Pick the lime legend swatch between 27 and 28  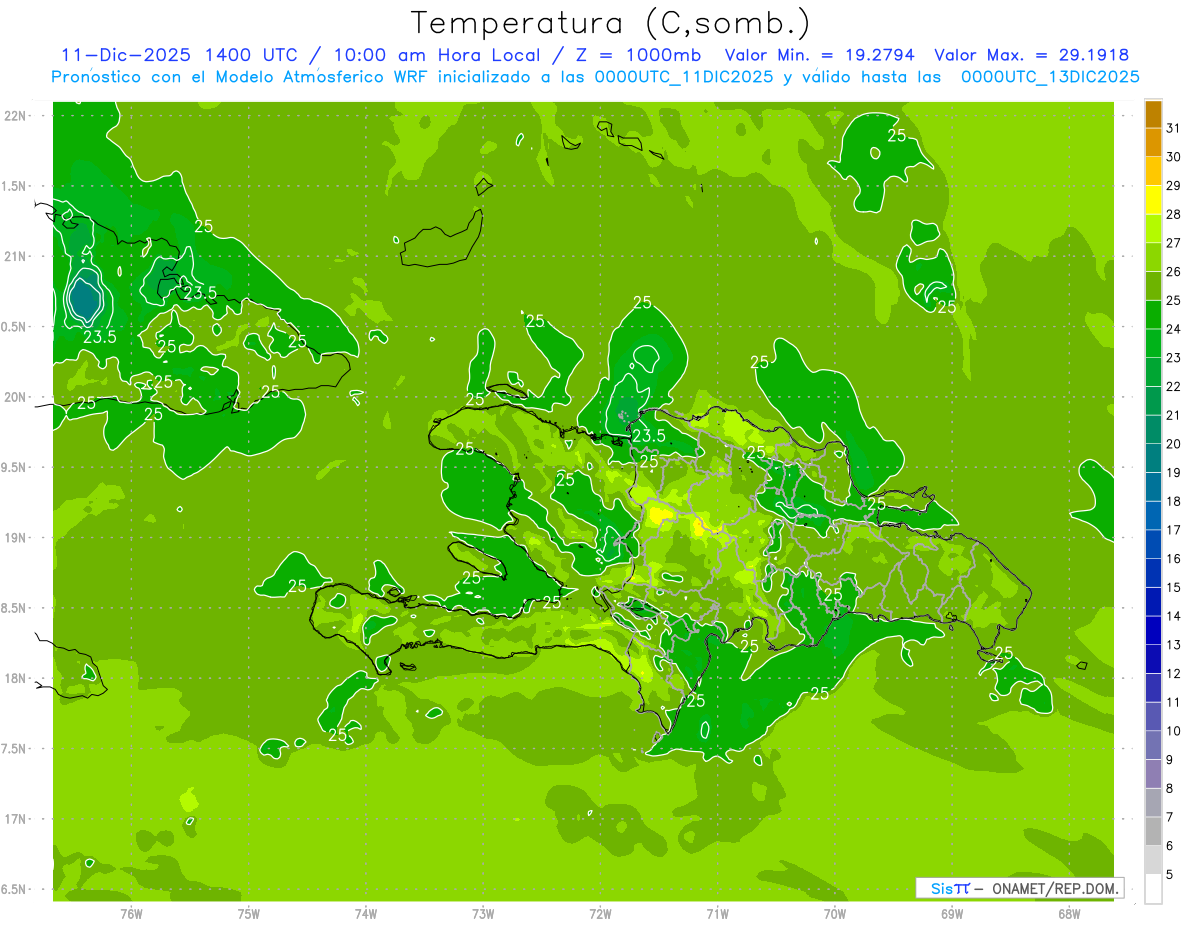(1153, 229)
